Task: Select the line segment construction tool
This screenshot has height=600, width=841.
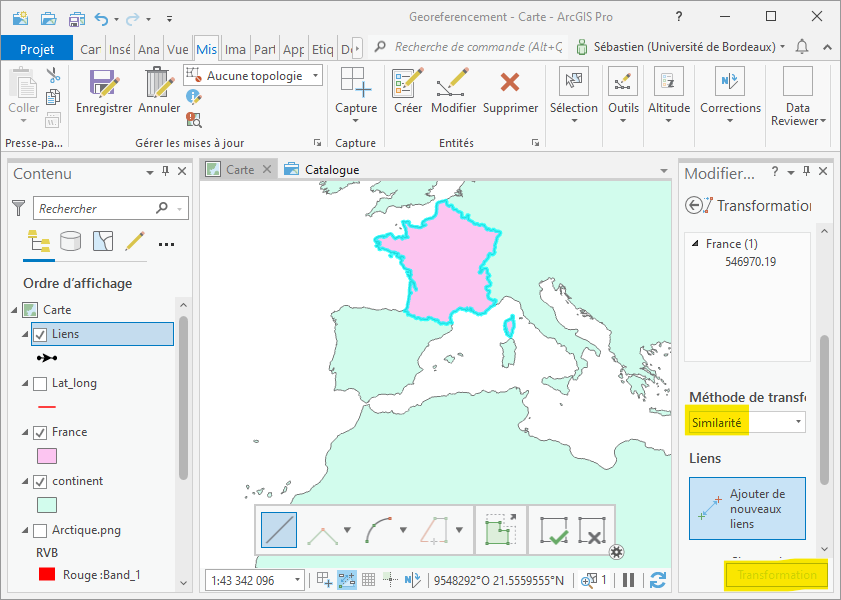Action: (279, 529)
